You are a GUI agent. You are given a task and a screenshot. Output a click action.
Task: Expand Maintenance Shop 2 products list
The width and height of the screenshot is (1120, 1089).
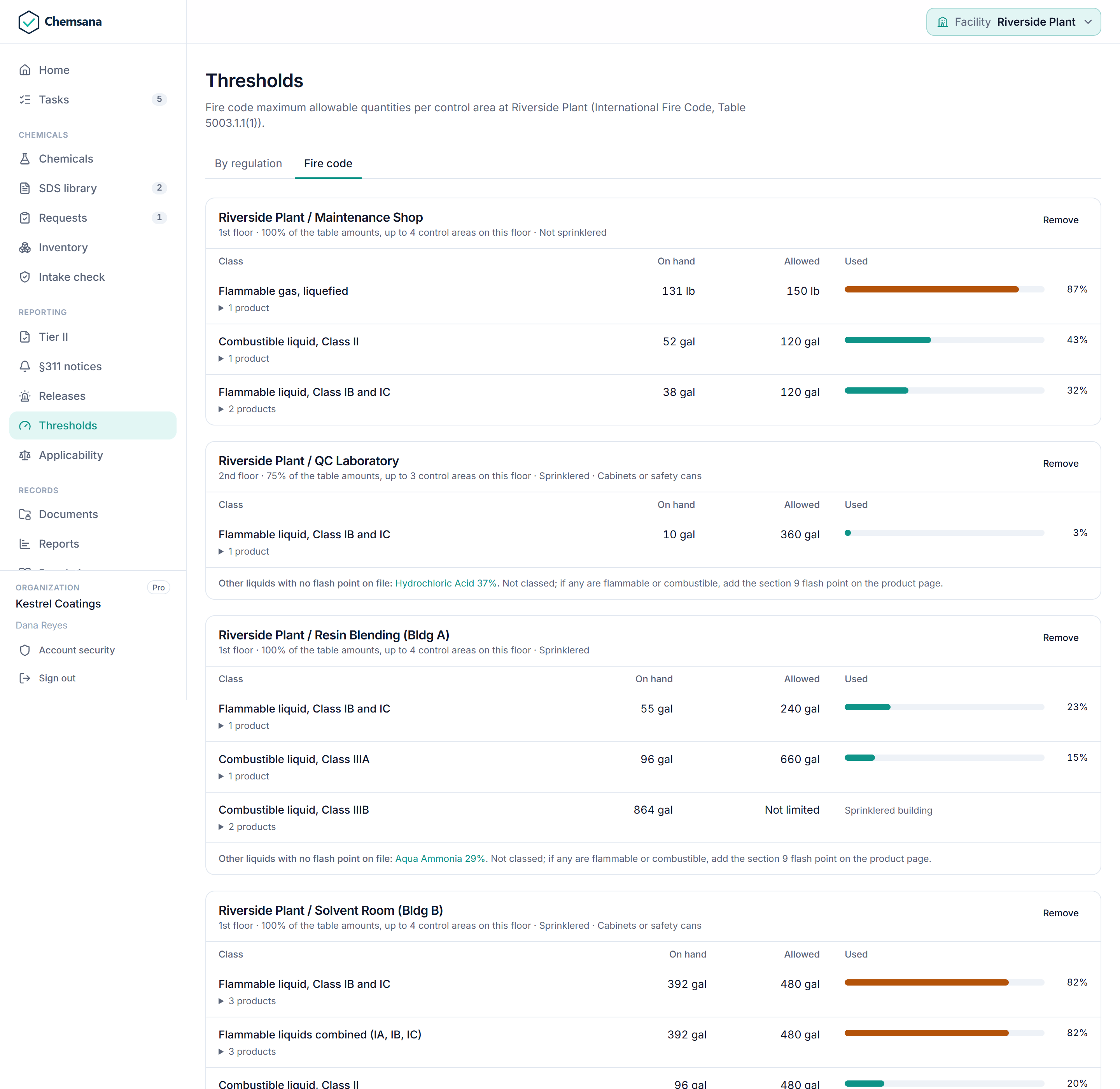[x=247, y=409]
